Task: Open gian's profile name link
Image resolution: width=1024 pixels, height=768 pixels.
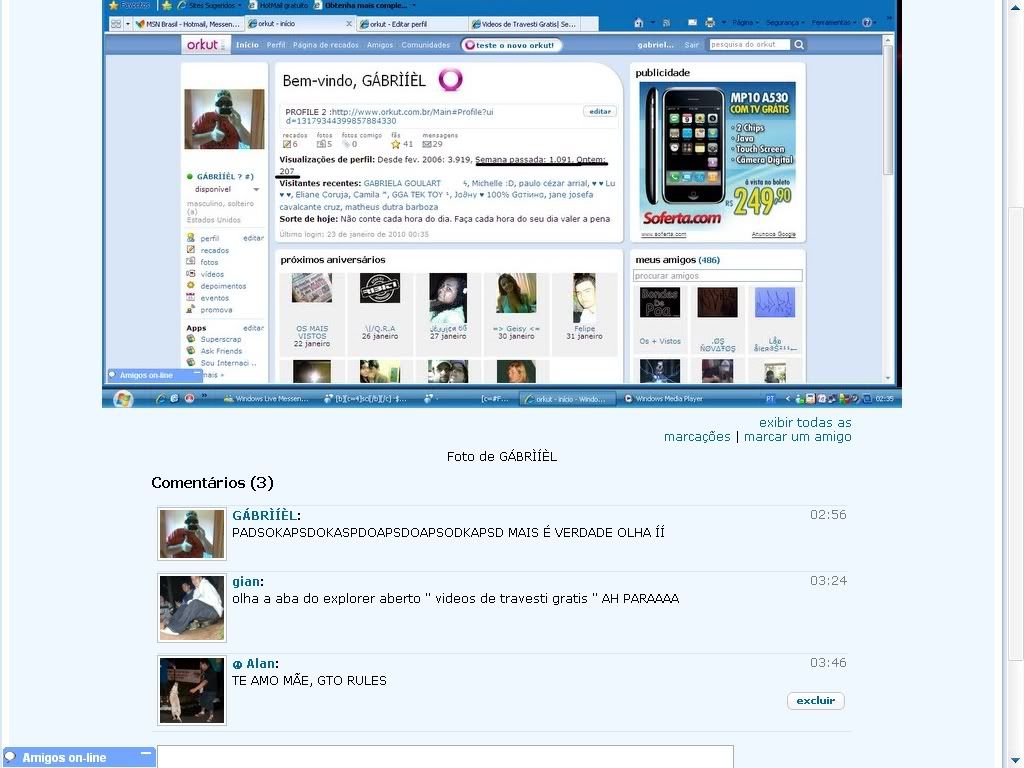Action: [x=248, y=581]
